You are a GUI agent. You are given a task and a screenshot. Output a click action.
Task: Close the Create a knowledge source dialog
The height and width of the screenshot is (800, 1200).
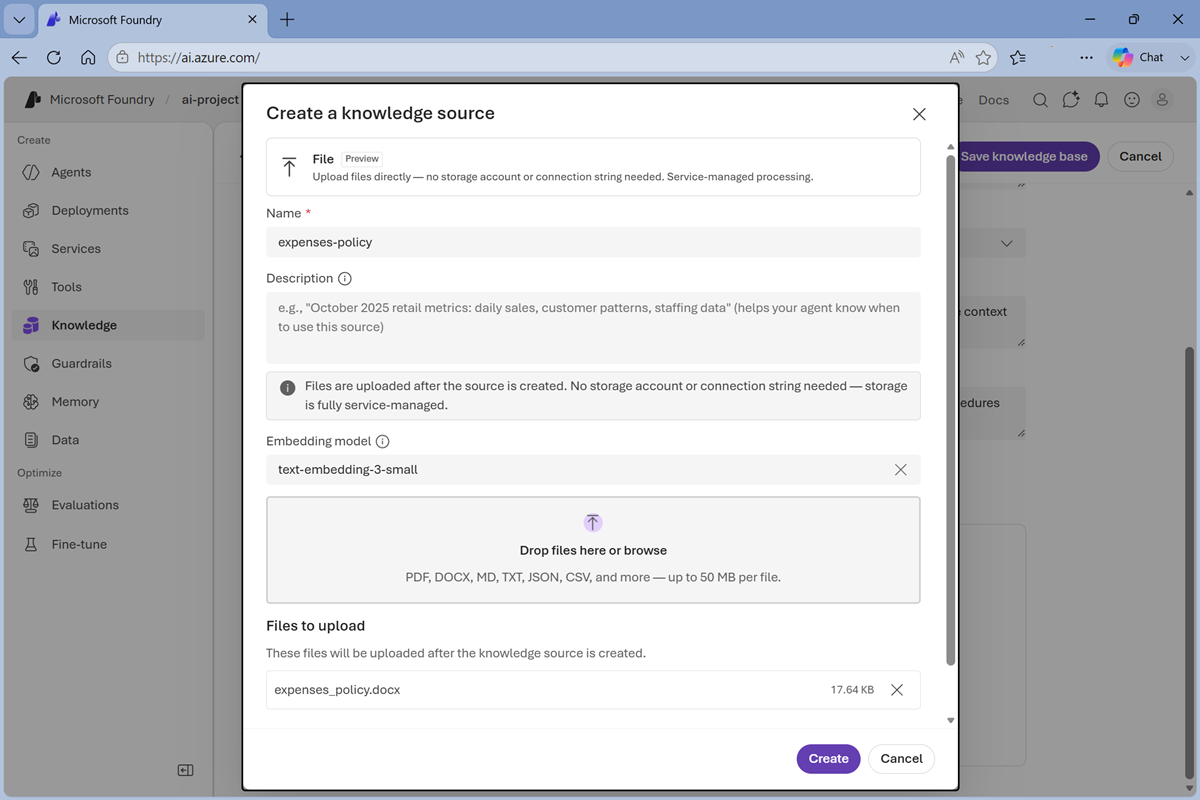919,114
